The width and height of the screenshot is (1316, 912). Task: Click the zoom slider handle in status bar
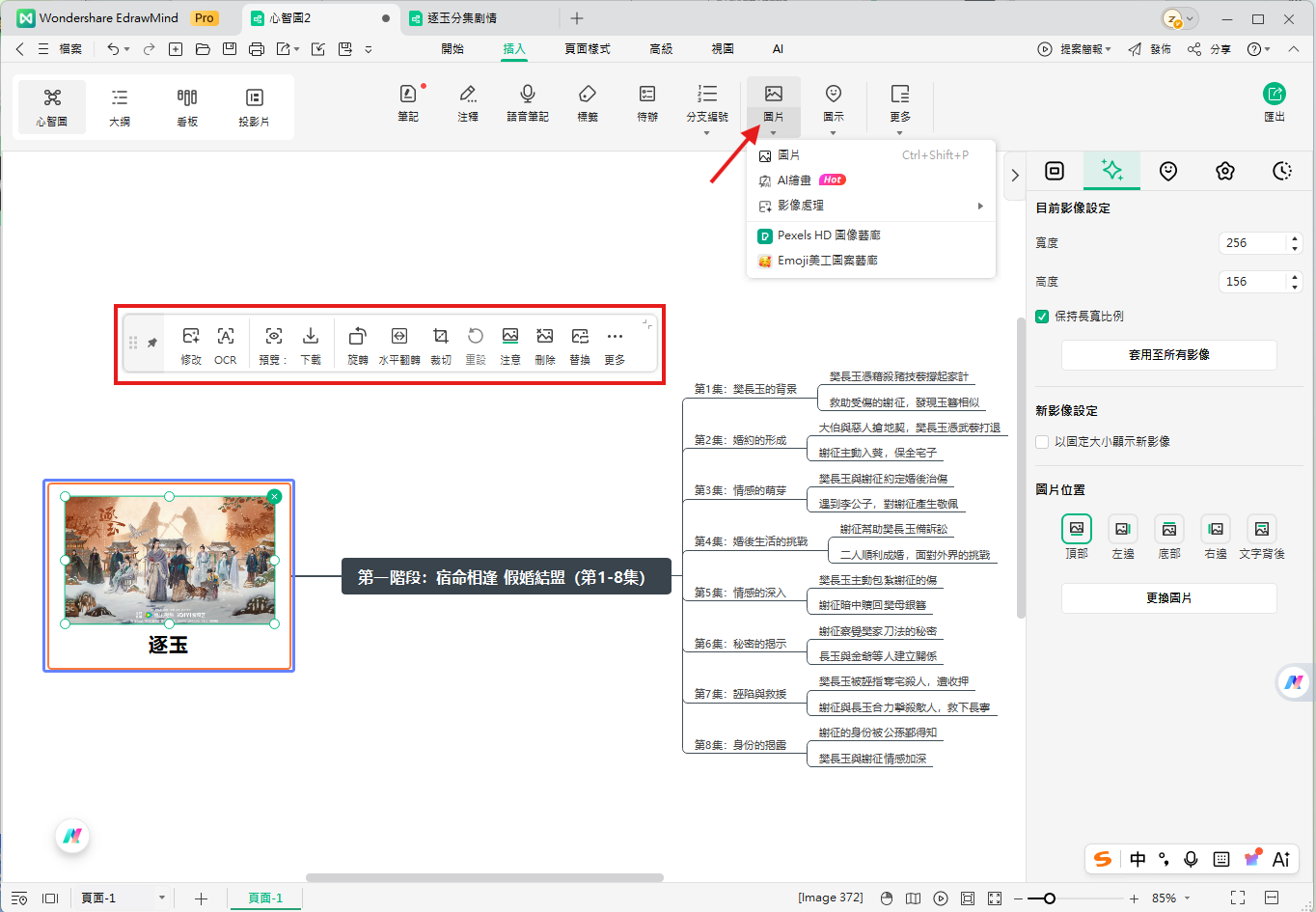(1049, 898)
